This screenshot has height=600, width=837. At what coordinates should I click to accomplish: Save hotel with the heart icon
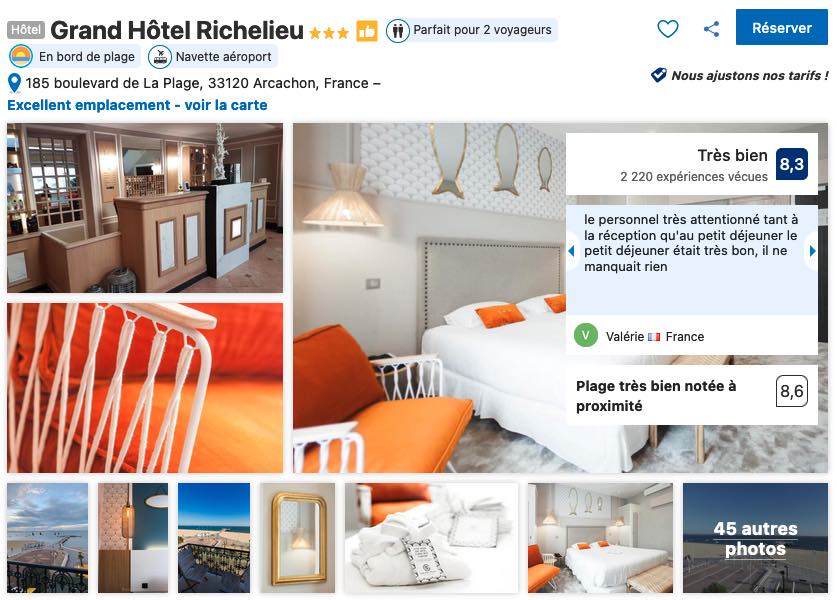tap(667, 28)
